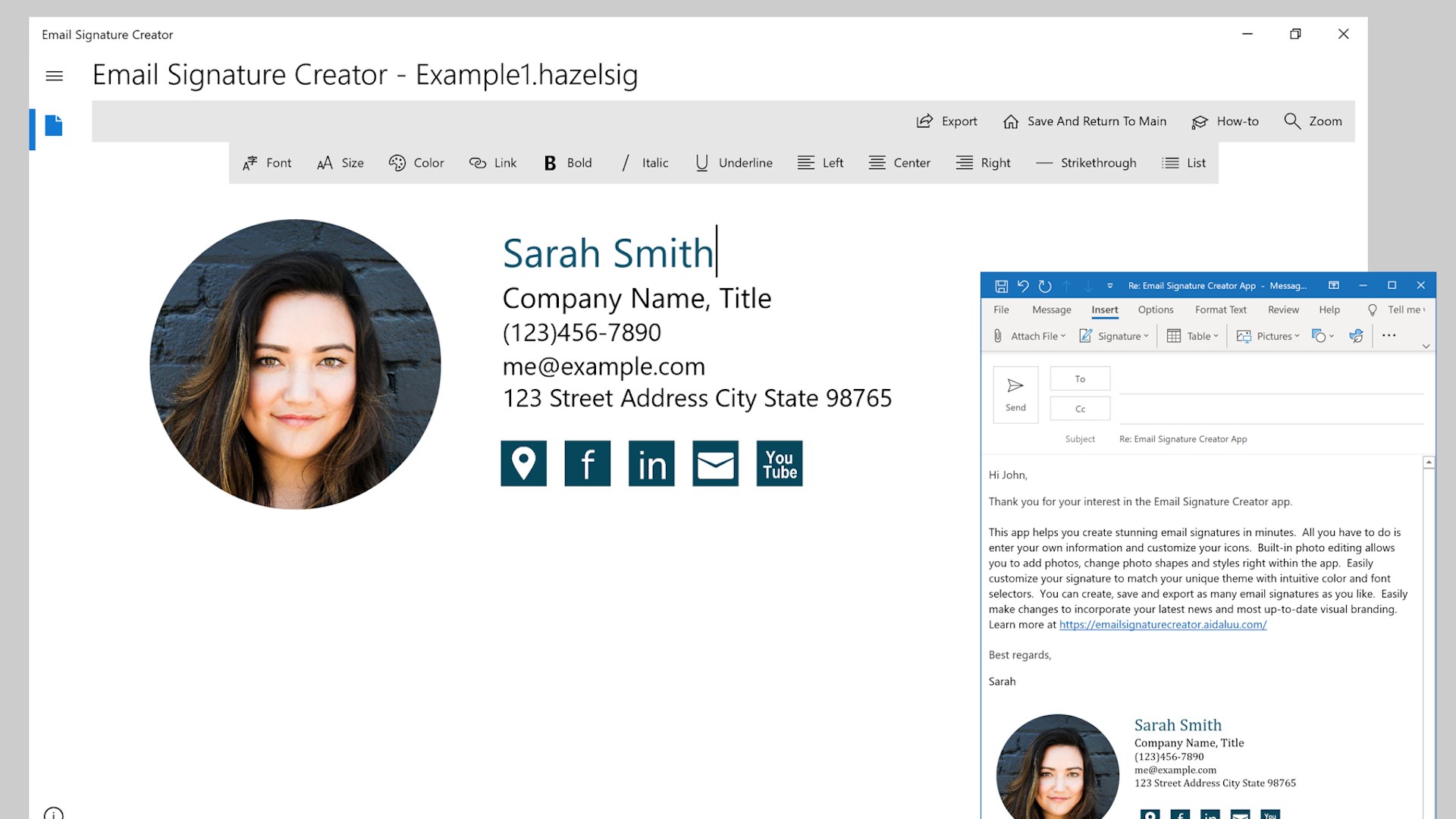Open the emailsignaturecreator.aidaluu.com link

click(x=1163, y=625)
